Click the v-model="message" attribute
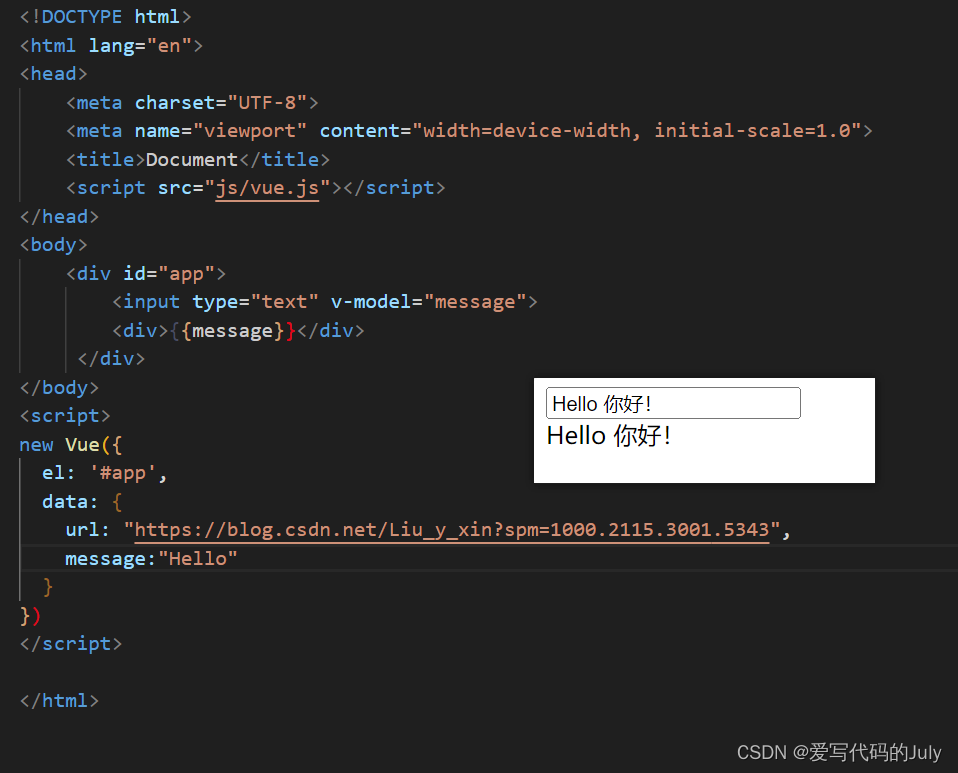This screenshot has height=773, width=958. point(428,302)
